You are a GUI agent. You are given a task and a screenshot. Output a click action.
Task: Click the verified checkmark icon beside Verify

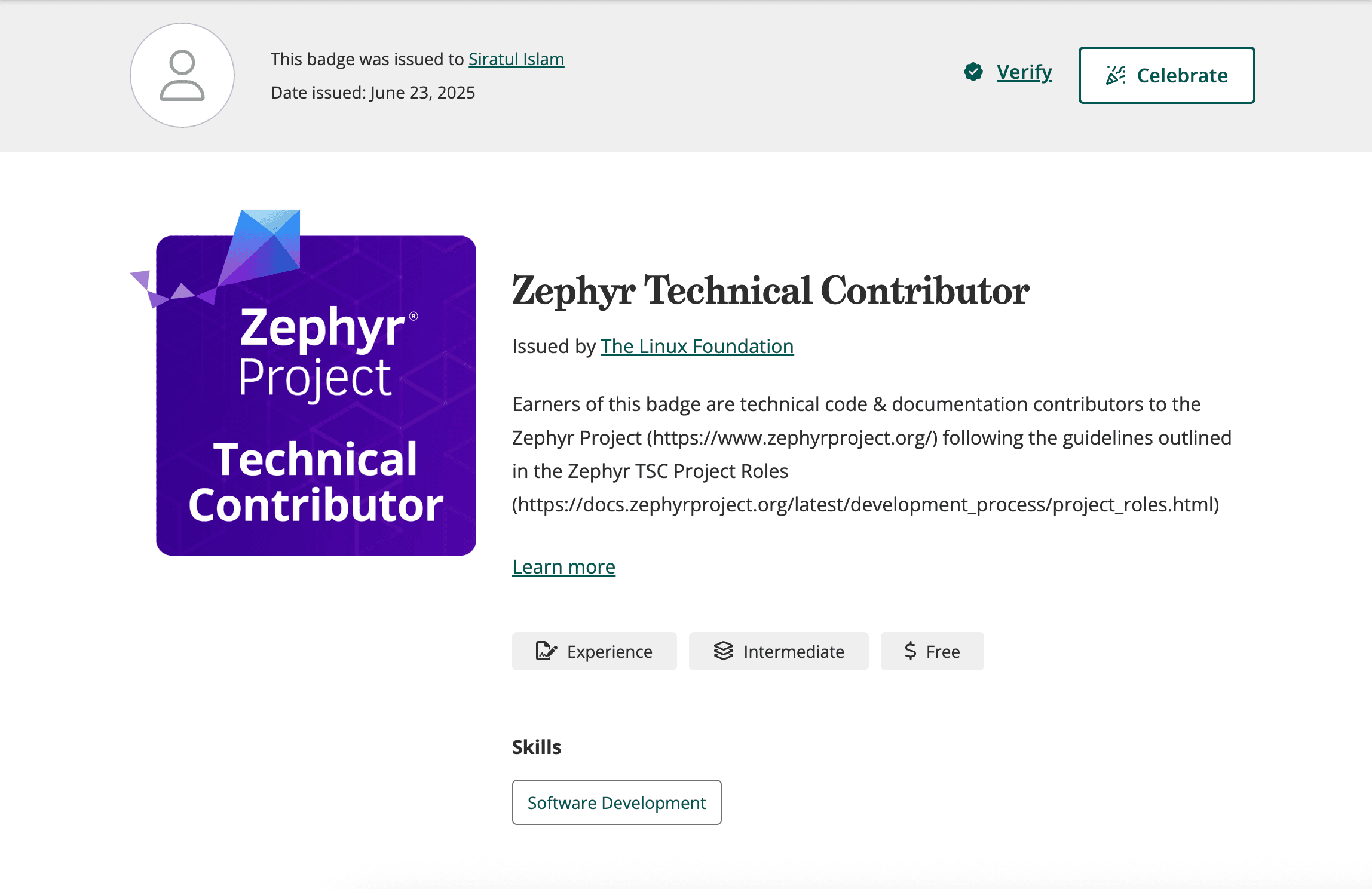(x=973, y=72)
